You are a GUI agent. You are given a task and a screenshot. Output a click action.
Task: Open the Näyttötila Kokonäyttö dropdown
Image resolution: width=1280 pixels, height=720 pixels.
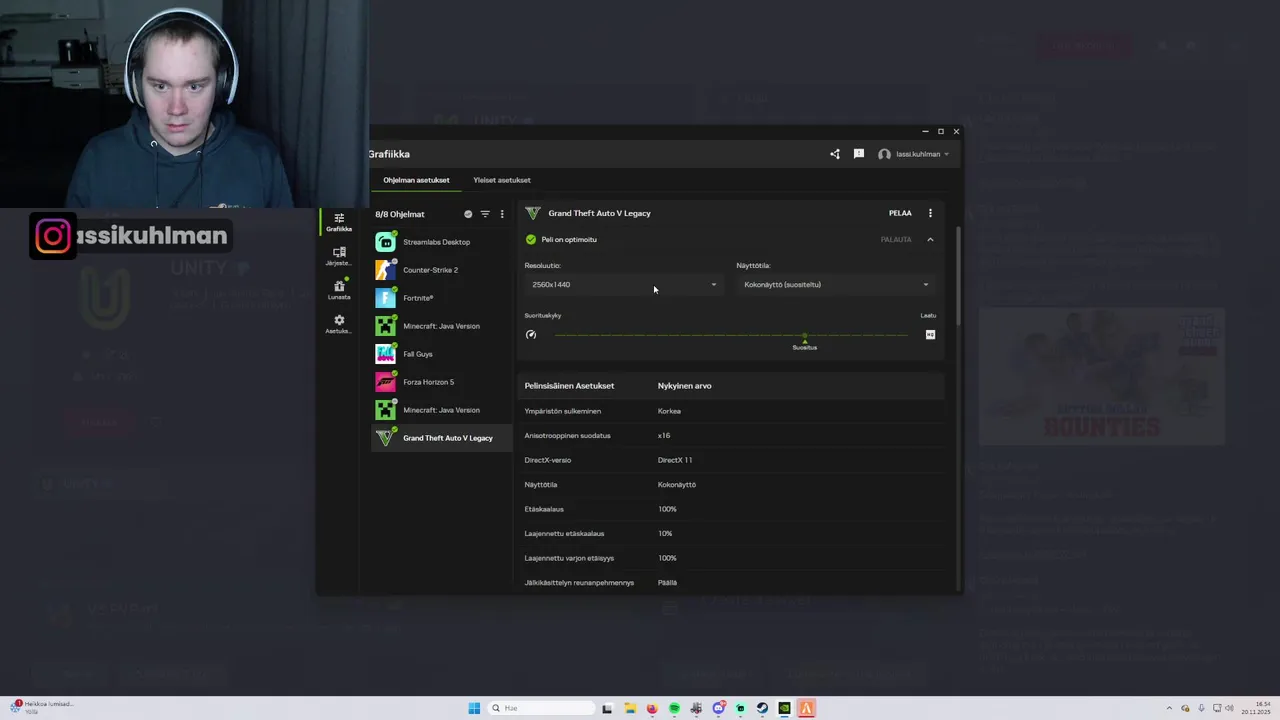[x=836, y=285]
